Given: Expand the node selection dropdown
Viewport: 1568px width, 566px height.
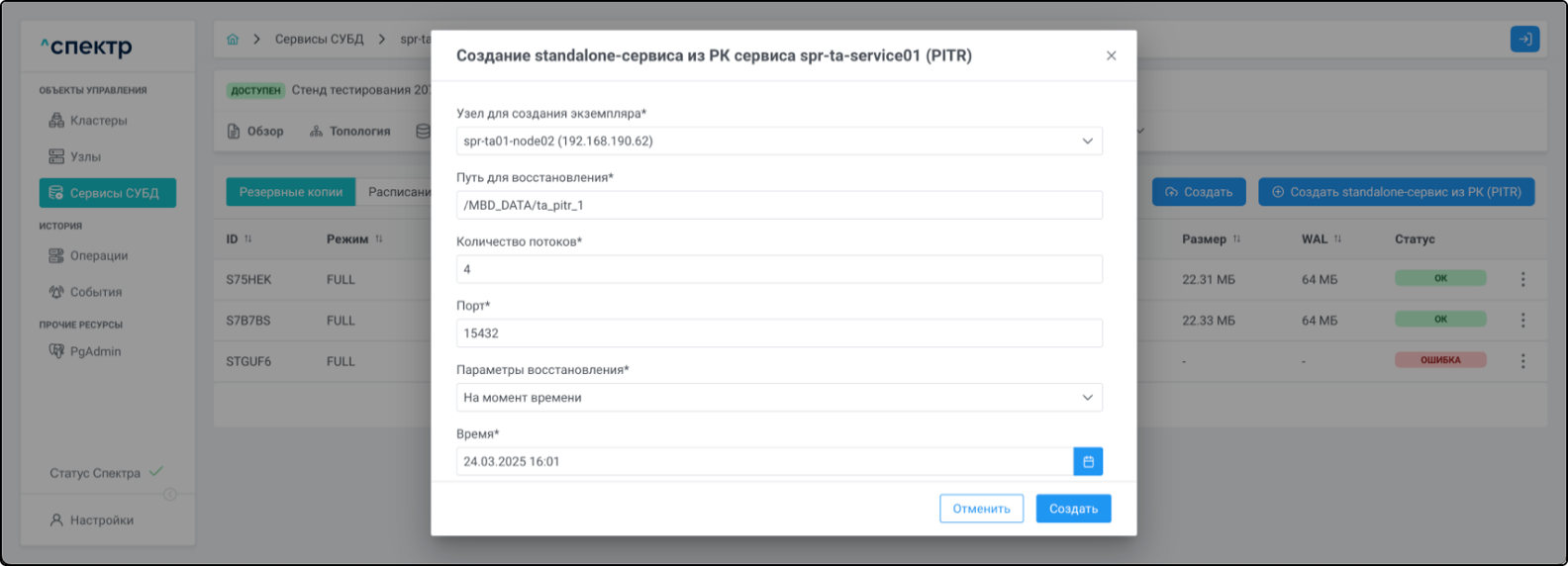Looking at the screenshot, I should coord(778,141).
